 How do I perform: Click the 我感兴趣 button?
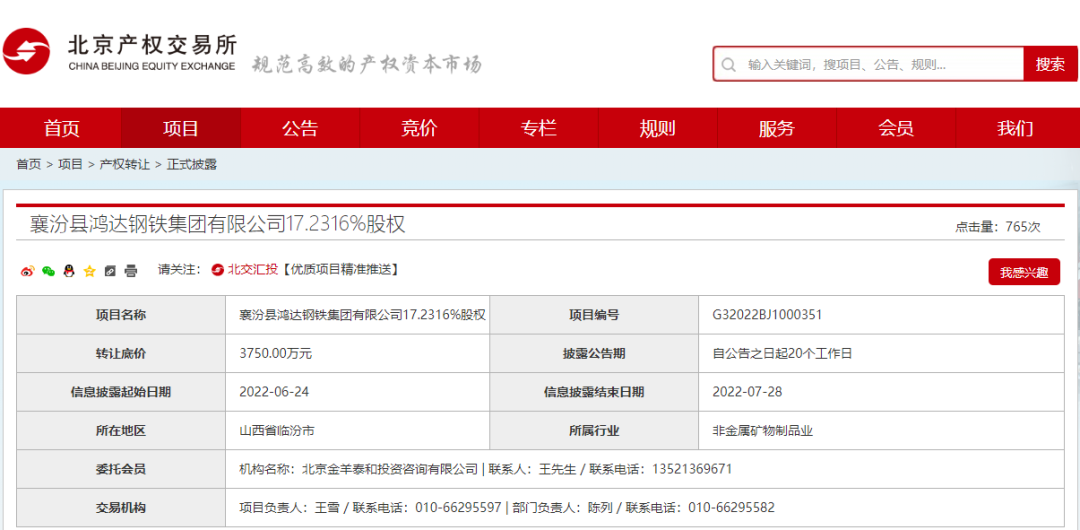(x=1024, y=272)
